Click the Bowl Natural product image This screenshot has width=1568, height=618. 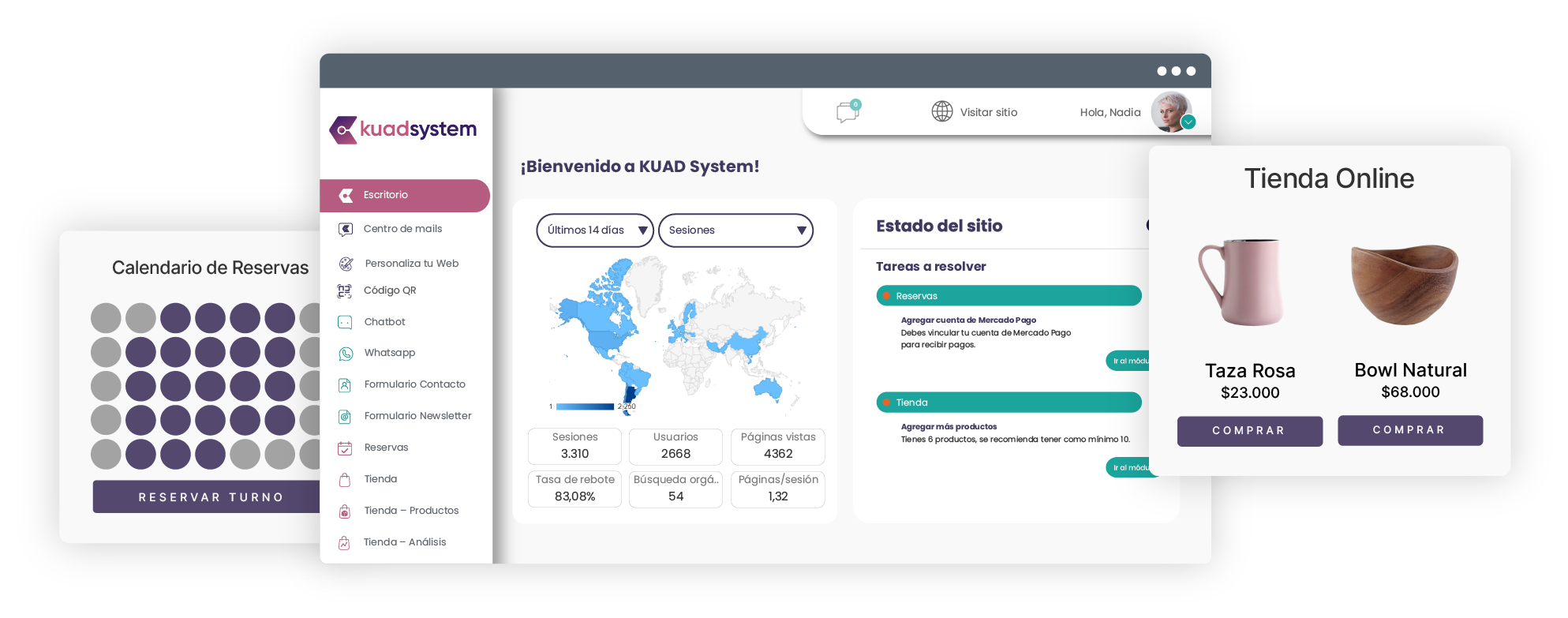pos(1405,283)
